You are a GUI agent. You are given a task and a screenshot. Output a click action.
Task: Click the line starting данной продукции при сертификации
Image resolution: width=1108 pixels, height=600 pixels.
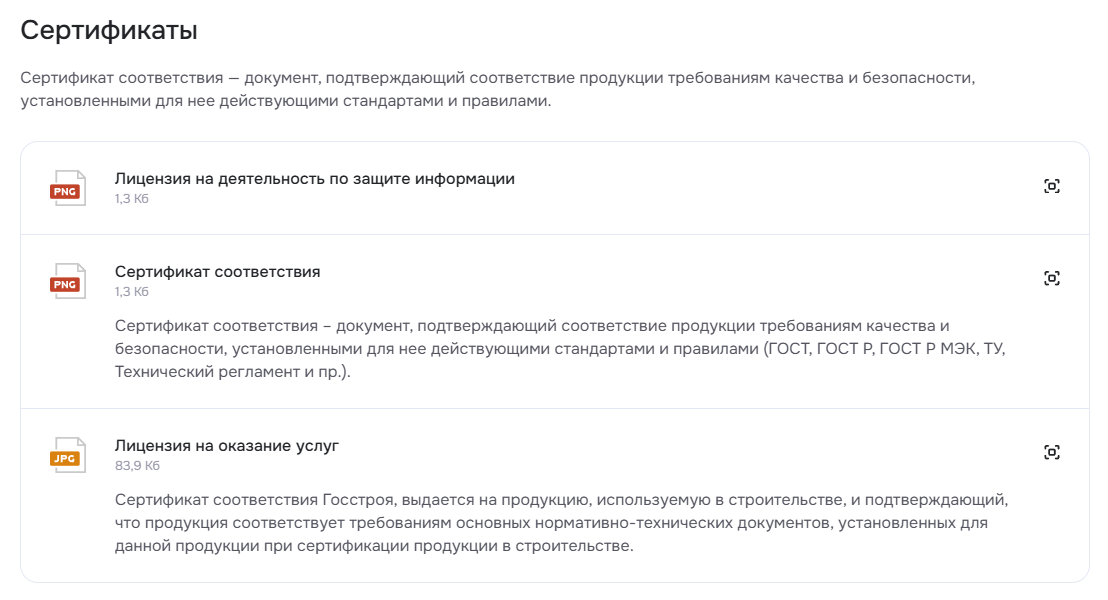tap(374, 546)
